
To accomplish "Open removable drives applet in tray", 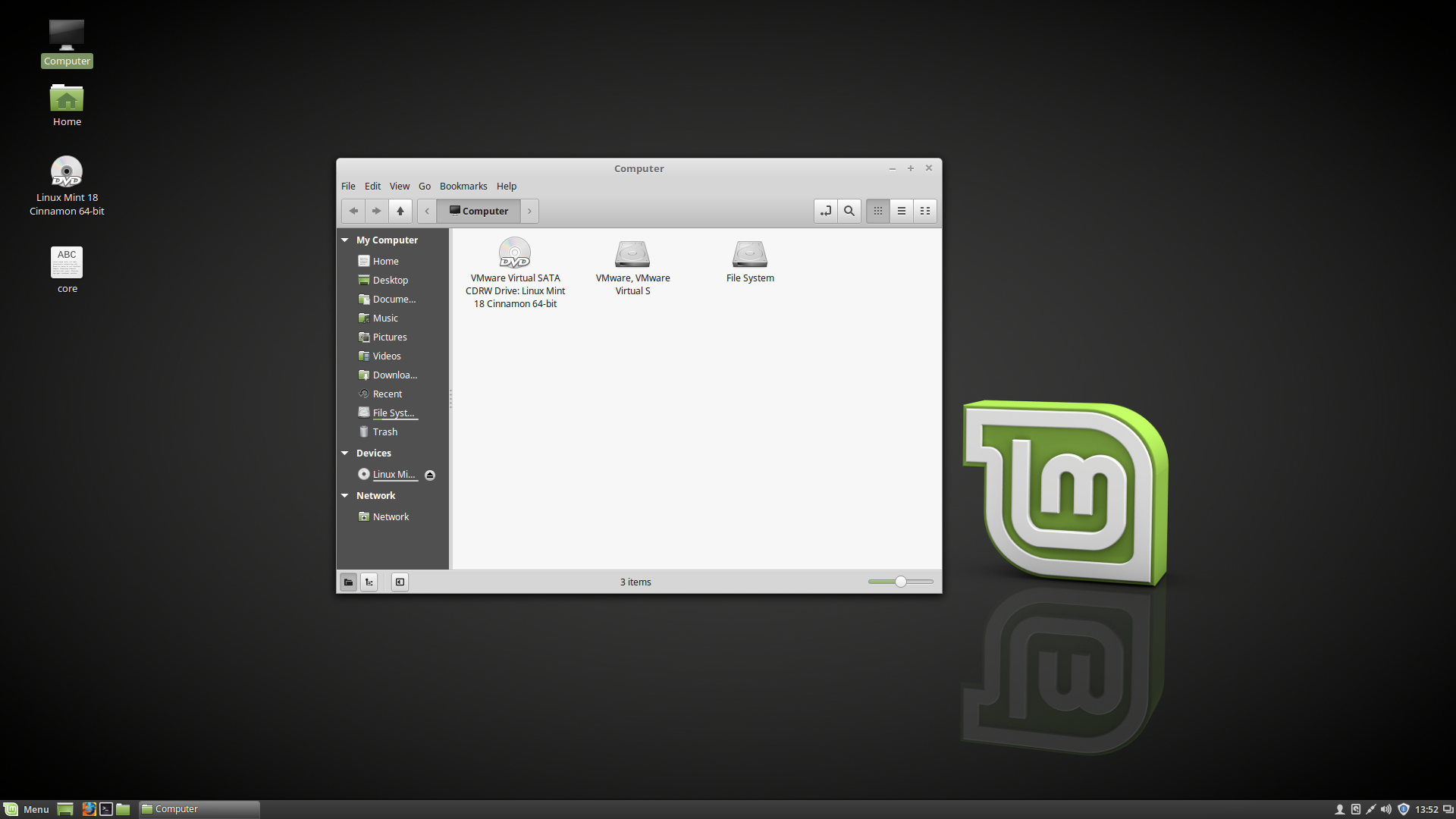I will [1355, 809].
